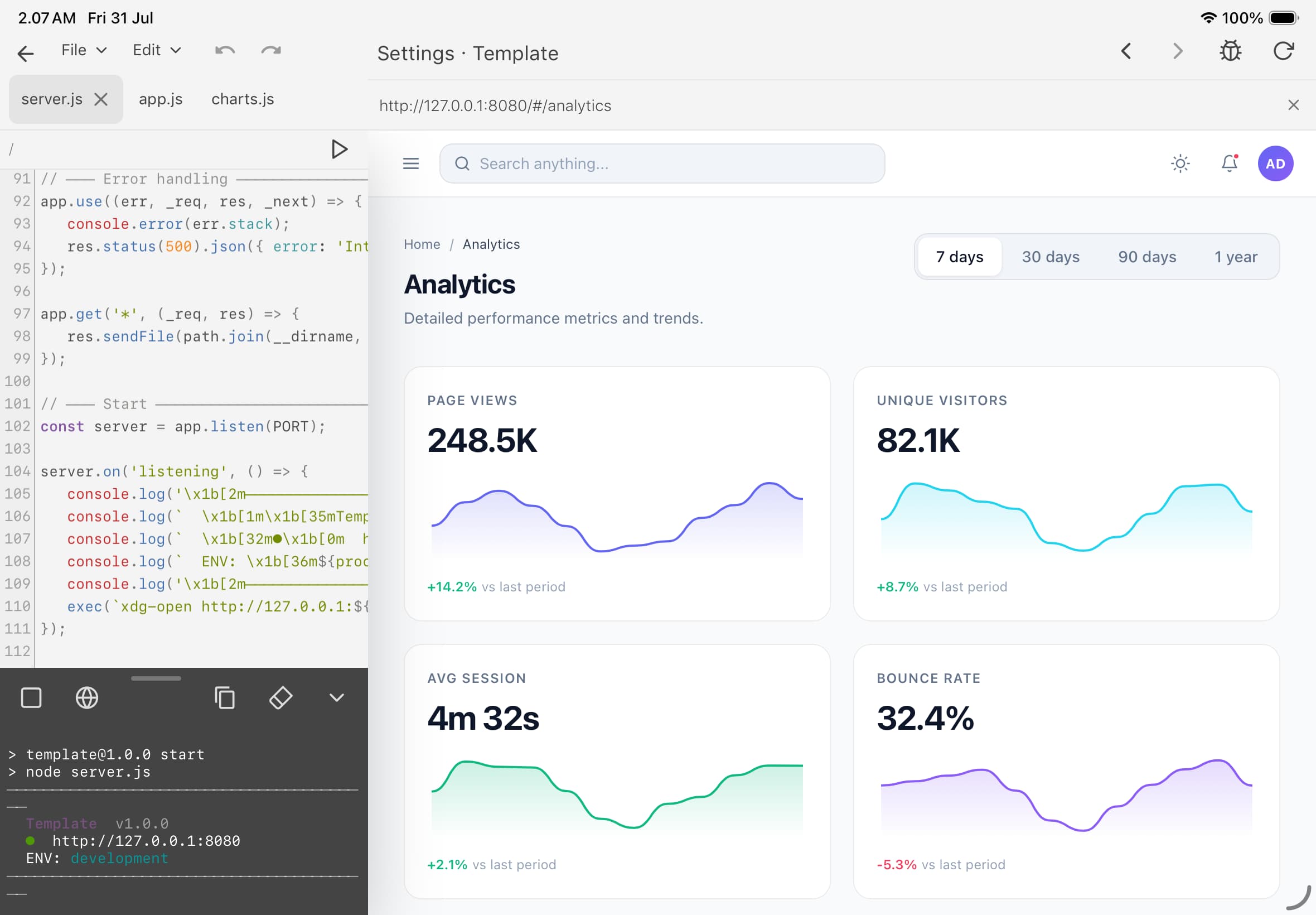The height and width of the screenshot is (915, 1316).
Task: Open the Edit menu
Action: click(156, 50)
